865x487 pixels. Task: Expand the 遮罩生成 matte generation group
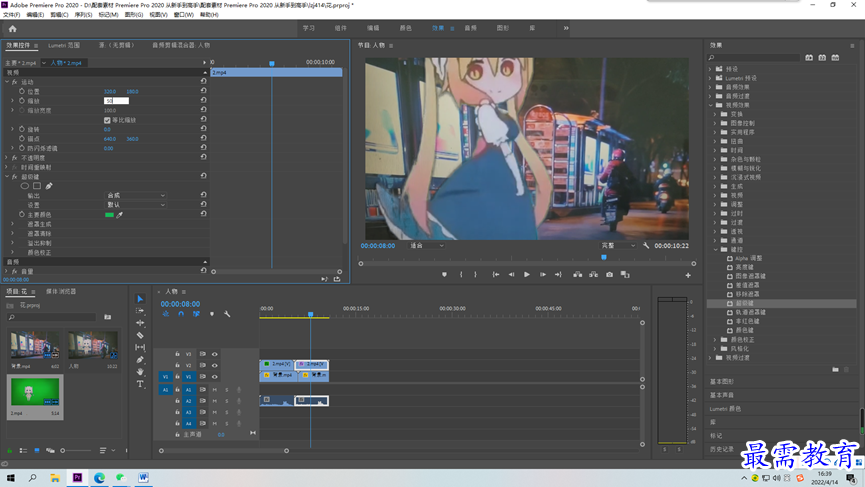12,224
